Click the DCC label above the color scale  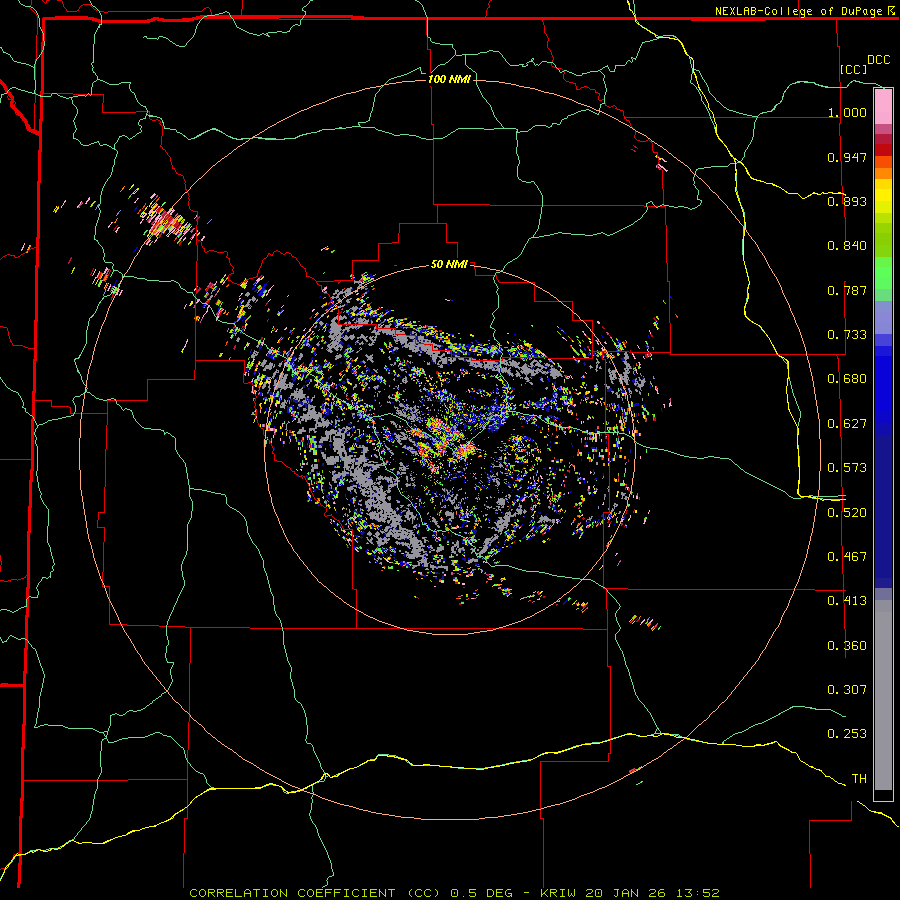(878, 60)
